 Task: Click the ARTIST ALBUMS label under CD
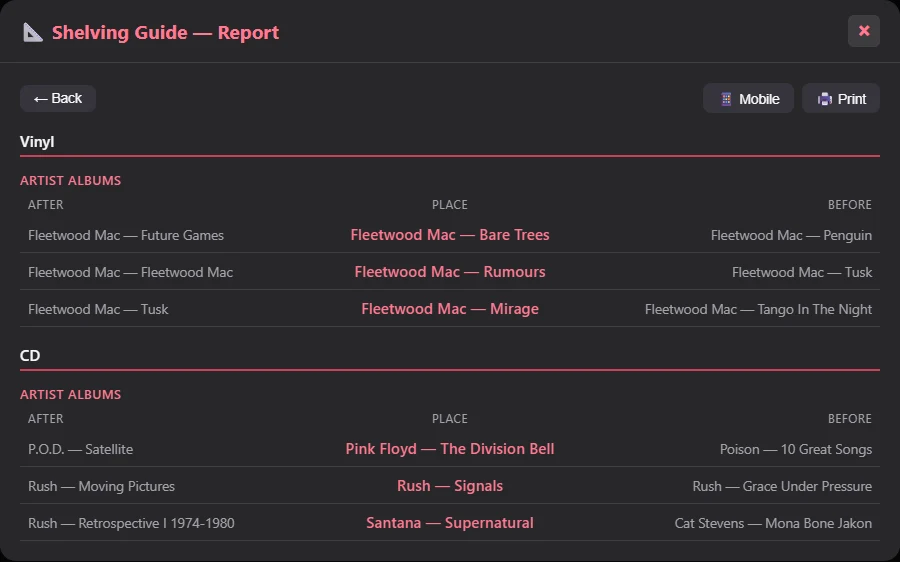point(71,394)
